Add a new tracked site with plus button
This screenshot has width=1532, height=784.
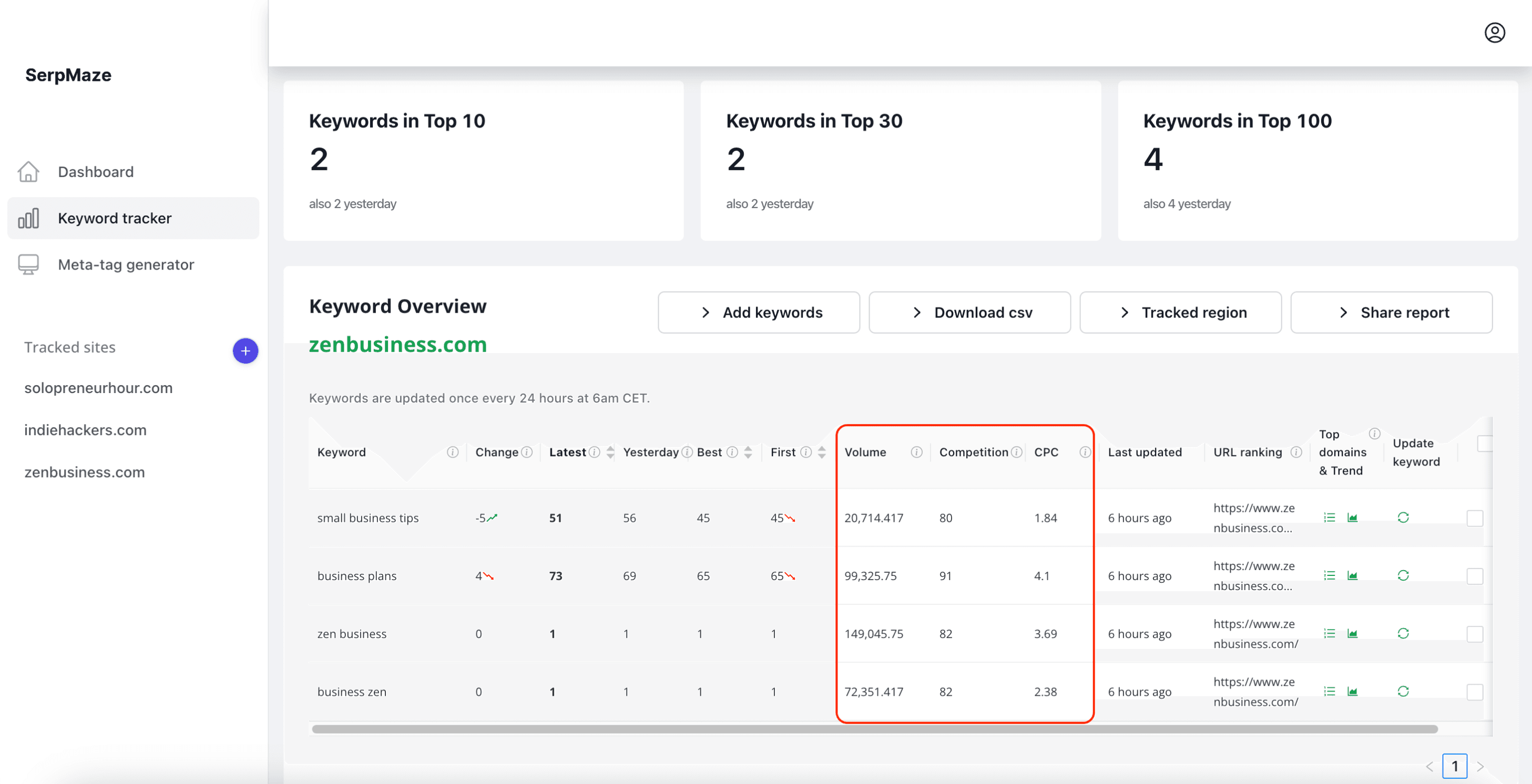(x=245, y=350)
